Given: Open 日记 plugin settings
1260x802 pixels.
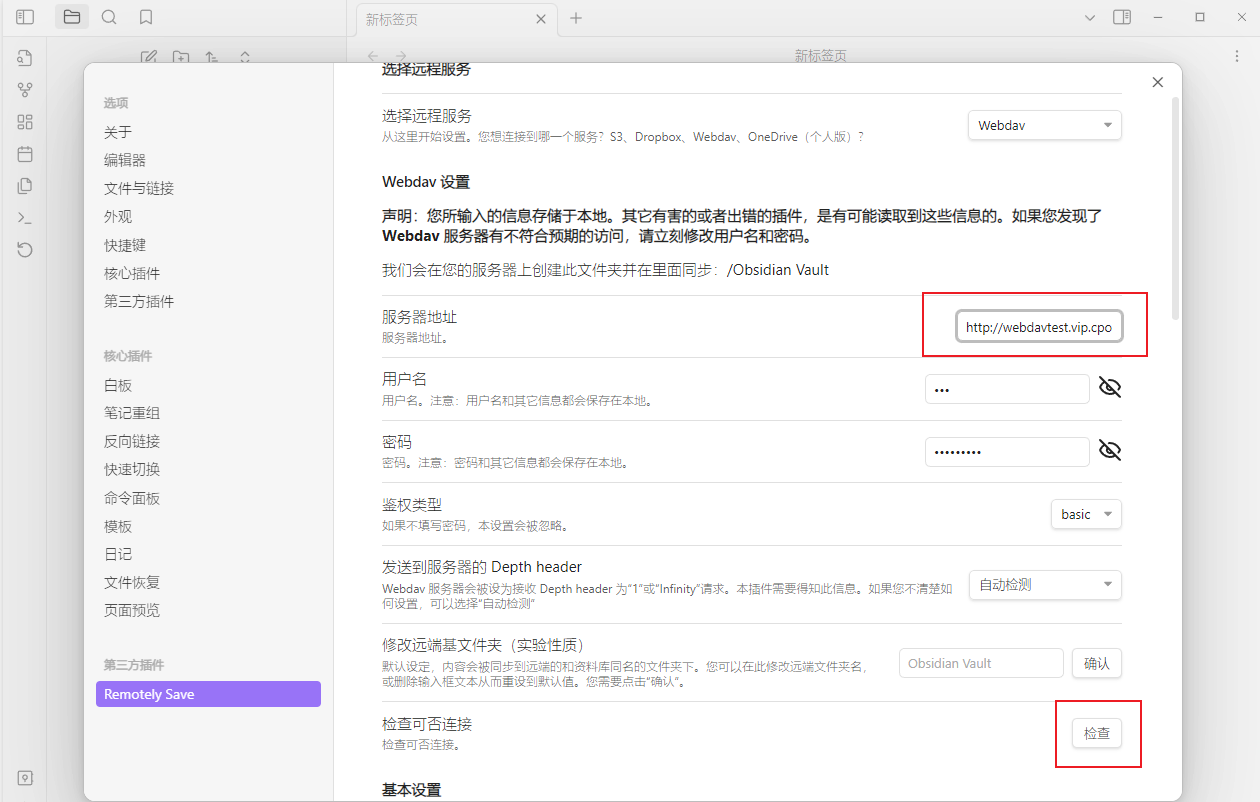Looking at the screenshot, I should click(x=118, y=554).
